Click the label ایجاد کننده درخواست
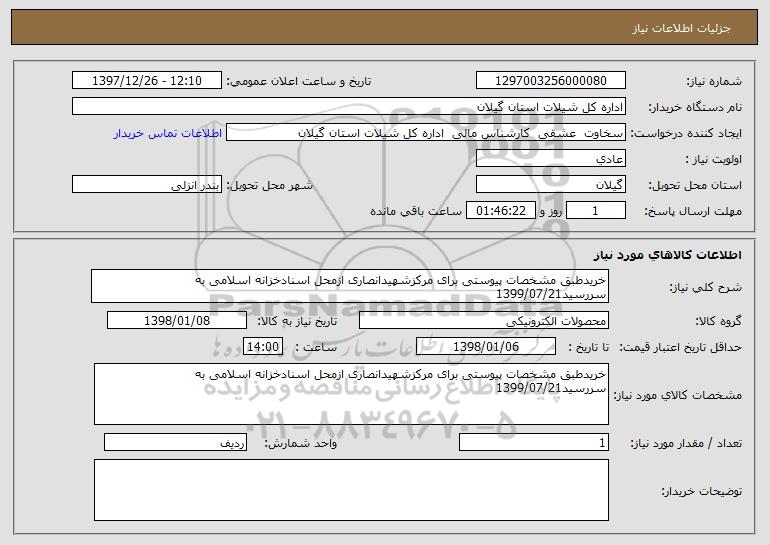 686,133
